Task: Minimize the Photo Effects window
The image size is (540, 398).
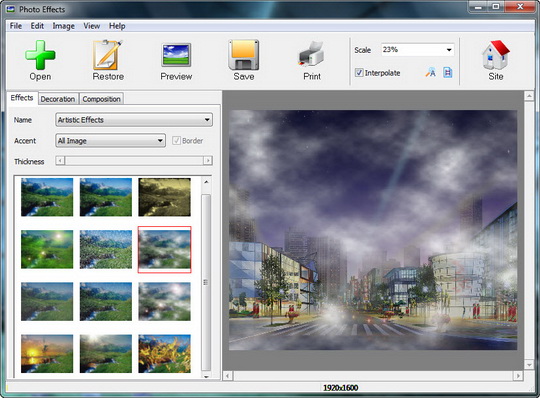Action: click(x=478, y=7)
